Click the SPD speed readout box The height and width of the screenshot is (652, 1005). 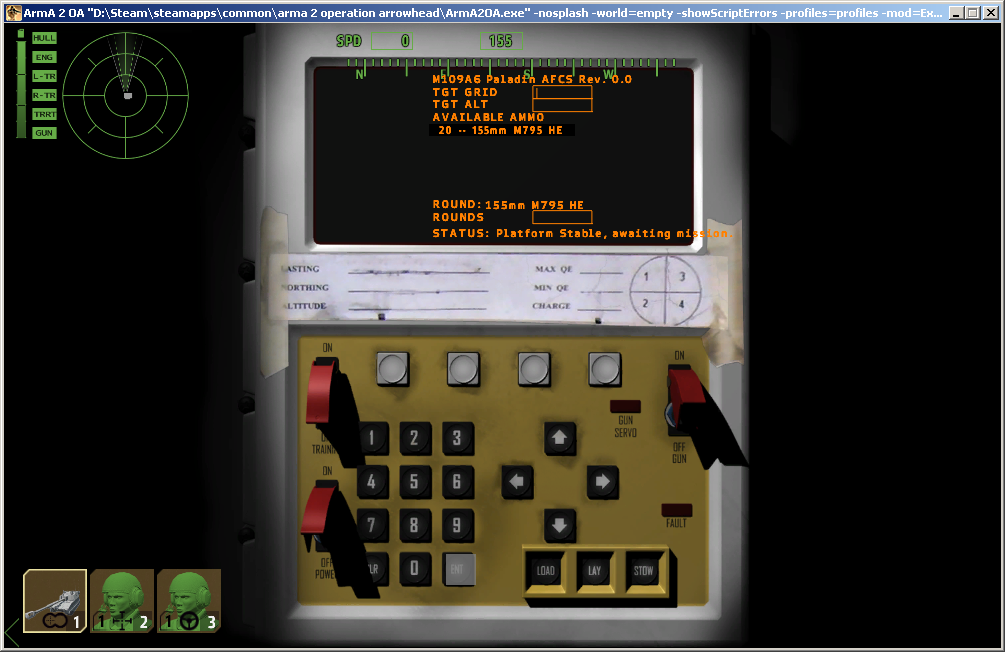pos(392,41)
